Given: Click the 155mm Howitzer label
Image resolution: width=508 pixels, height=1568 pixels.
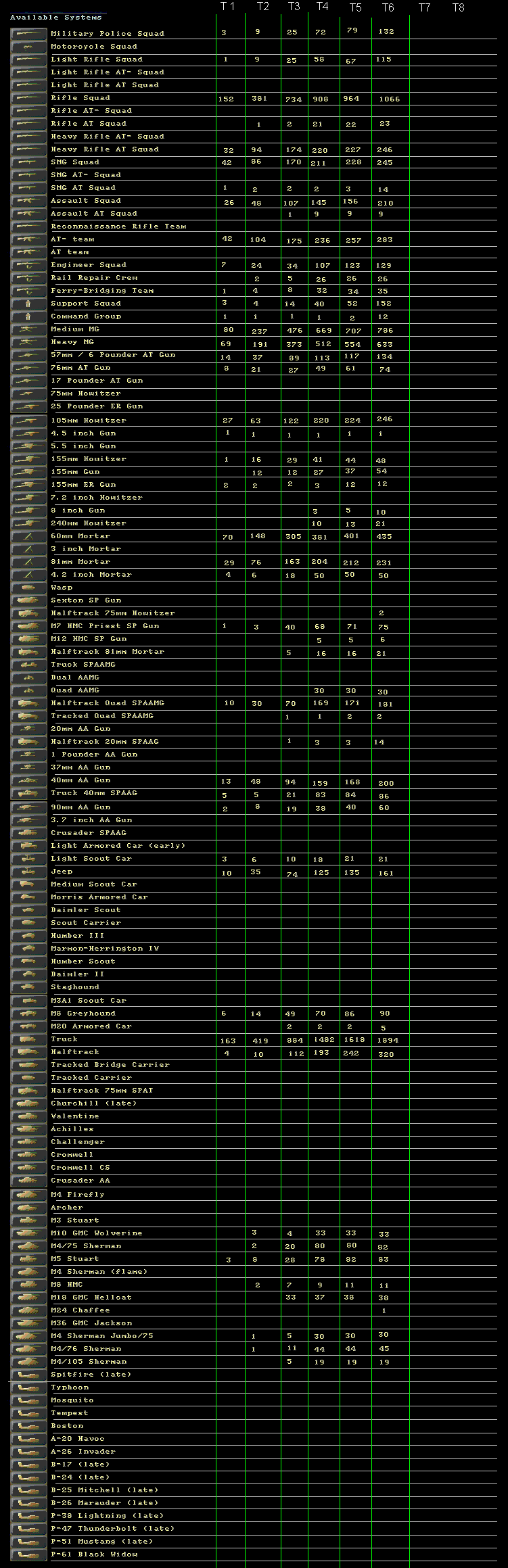Looking at the screenshot, I should click(x=89, y=458).
